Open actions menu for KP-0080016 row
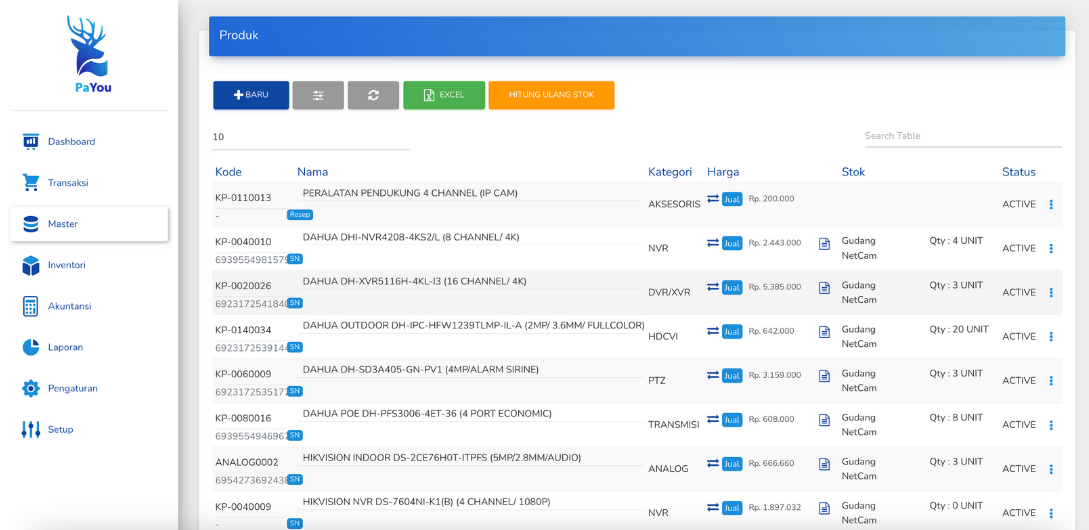The height and width of the screenshot is (530, 1089). pos(1051,424)
